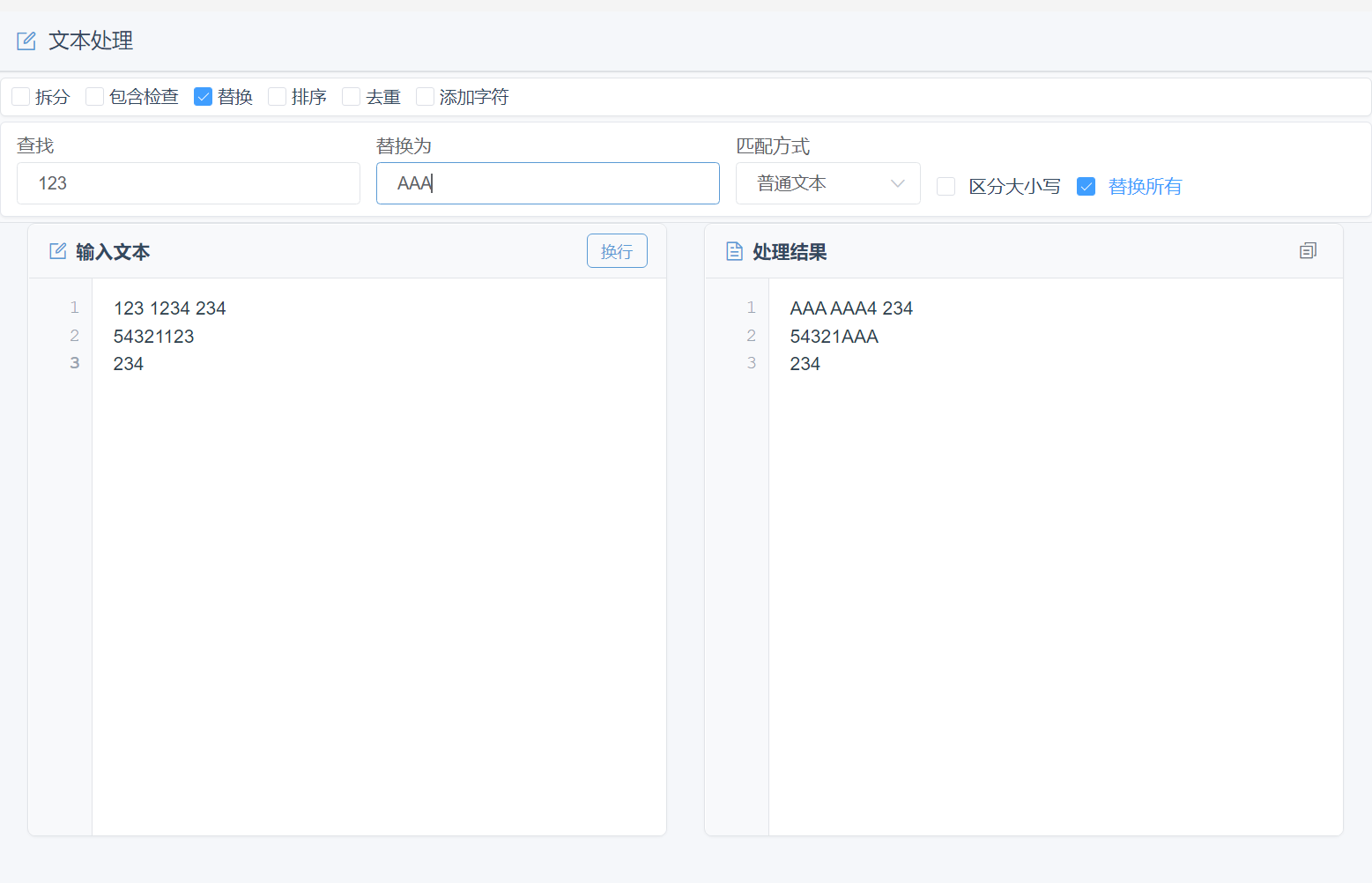Open the 匹配方式 dropdown showing 普通文本
The width and height of the screenshot is (1372, 883).
(x=827, y=183)
